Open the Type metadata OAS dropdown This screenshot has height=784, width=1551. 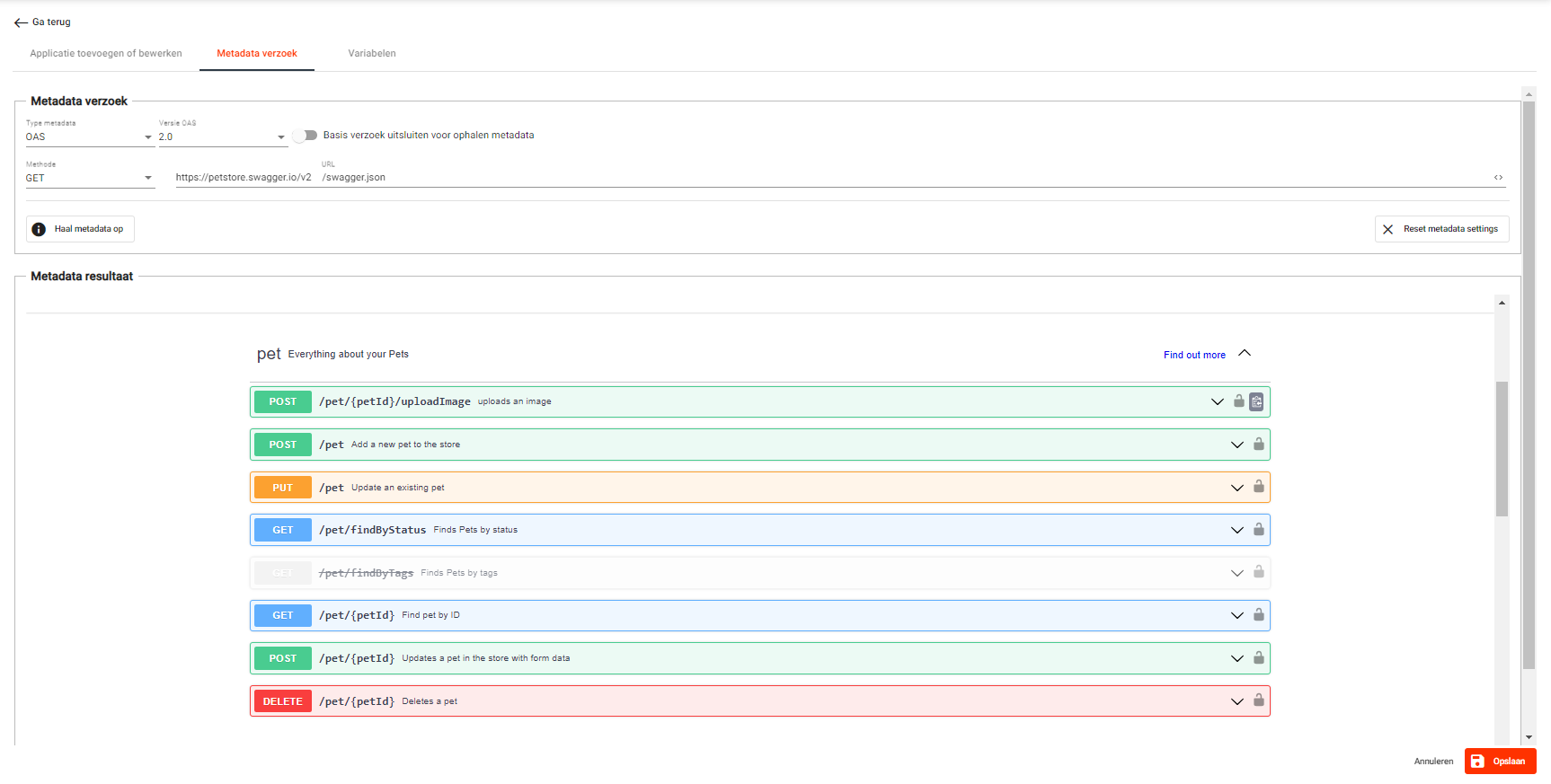pos(89,137)
